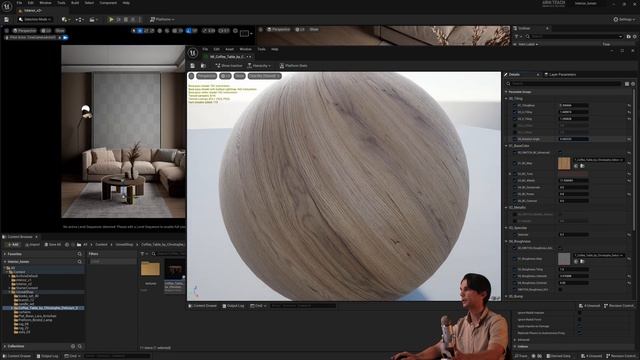Viewport: 640px width, 360px height.
Task: Click the Details panel settings gear icon
Action: pos(633,84)
